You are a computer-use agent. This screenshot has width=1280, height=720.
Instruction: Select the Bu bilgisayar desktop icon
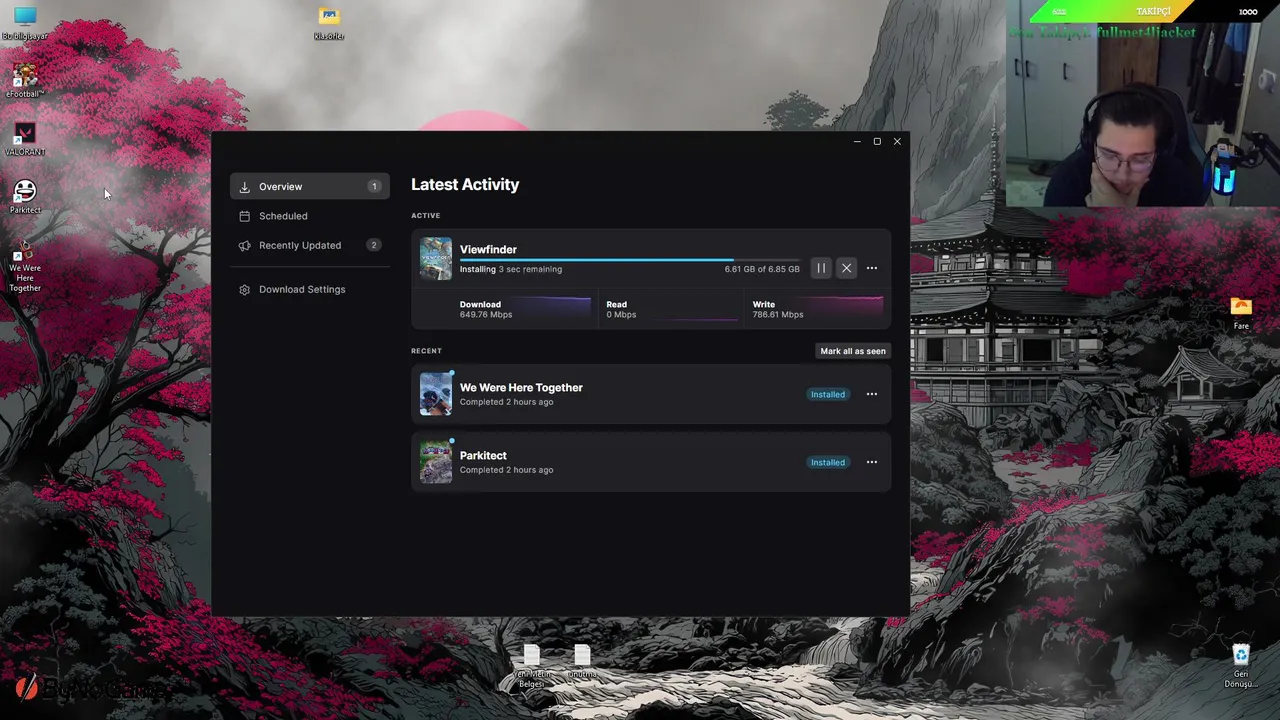pyautogui.click(x=25, y=23)
